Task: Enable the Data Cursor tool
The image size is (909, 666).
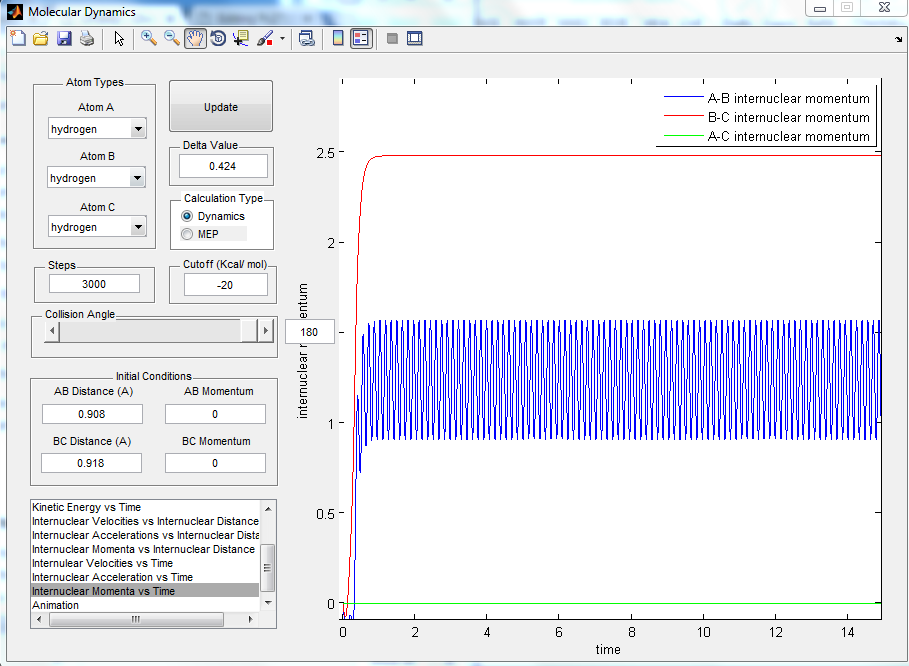Action: pyautogui.click(x=241, y=39)
